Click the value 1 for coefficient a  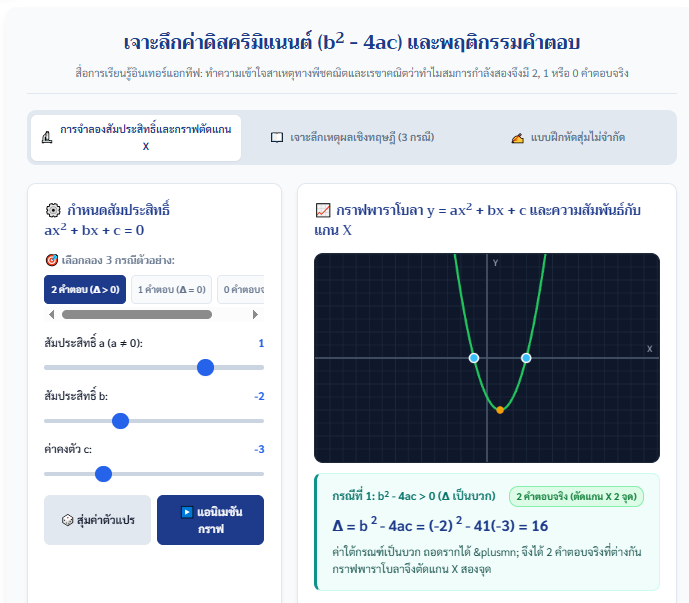[x=261, y=343]
